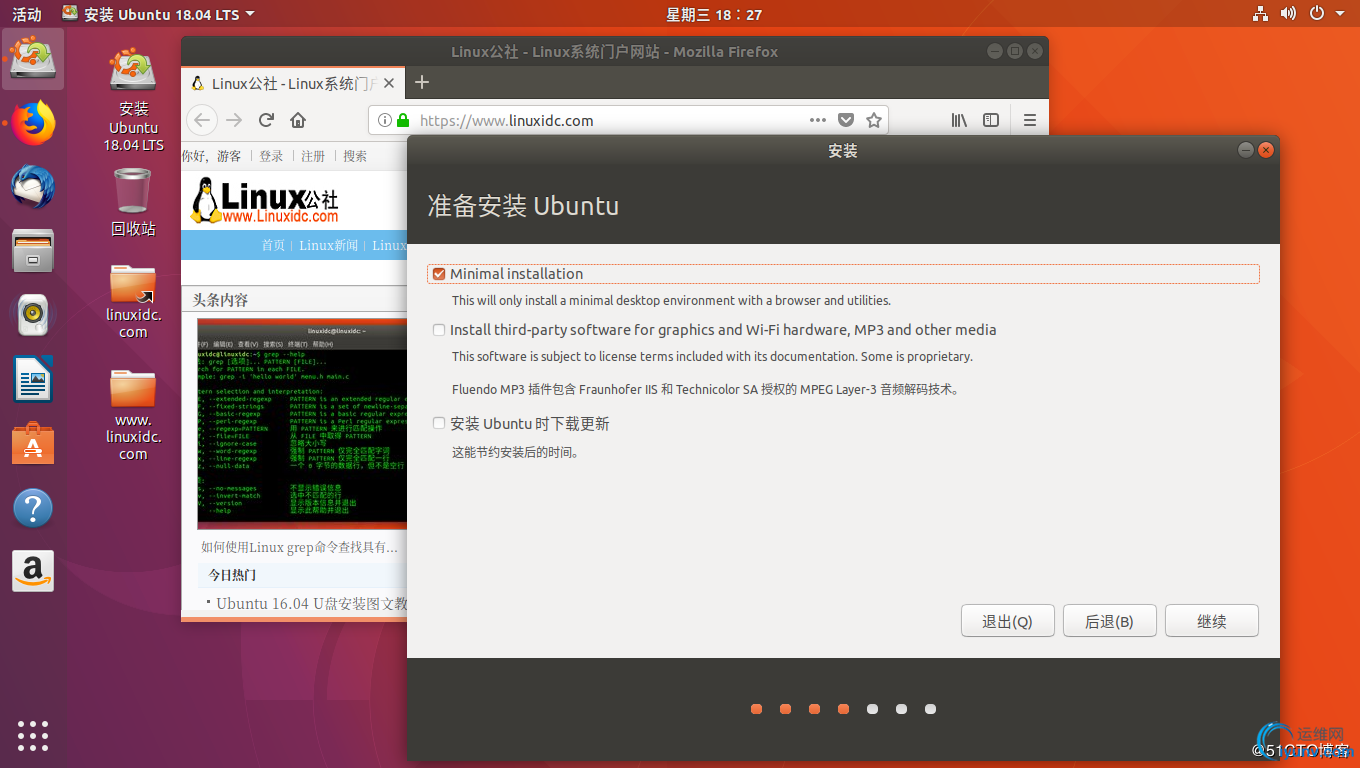
Task: Close the 'Linux公社' Firefox tab
Action: [x=389, y=84]
